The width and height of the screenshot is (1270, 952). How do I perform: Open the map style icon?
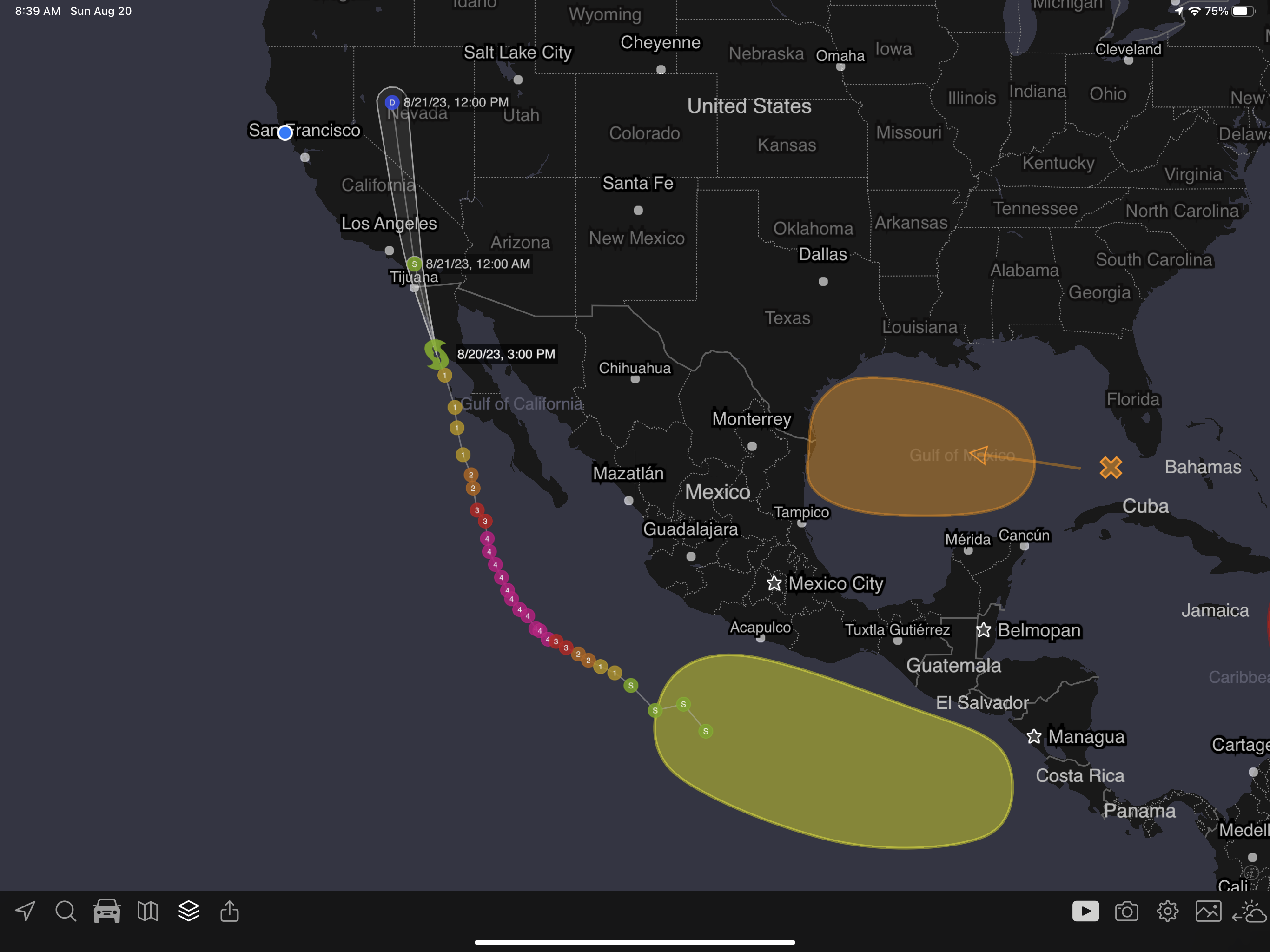tap(147, 911)
